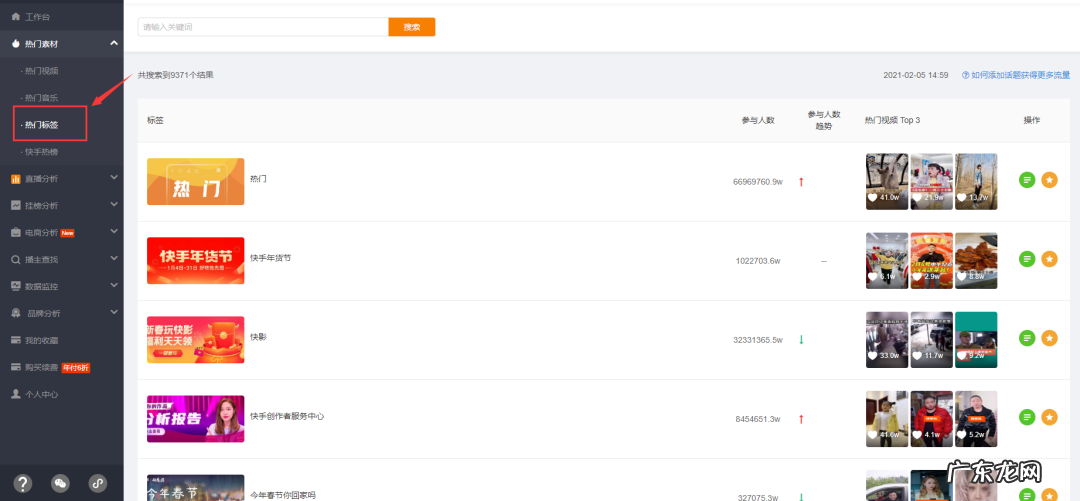Open the 分析报告 purple banner image
This screenshot has width=1080, height=501.
click(x=196, y=419)
